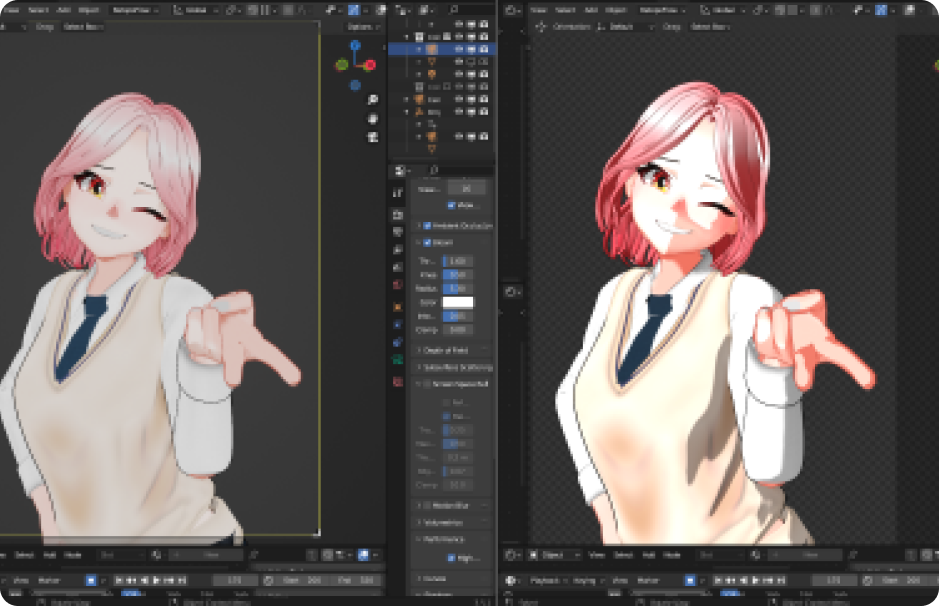Toggle High Quality Normals checkbox under Performance
This screenshot has height=606, width=939.
tap(451, 558)
